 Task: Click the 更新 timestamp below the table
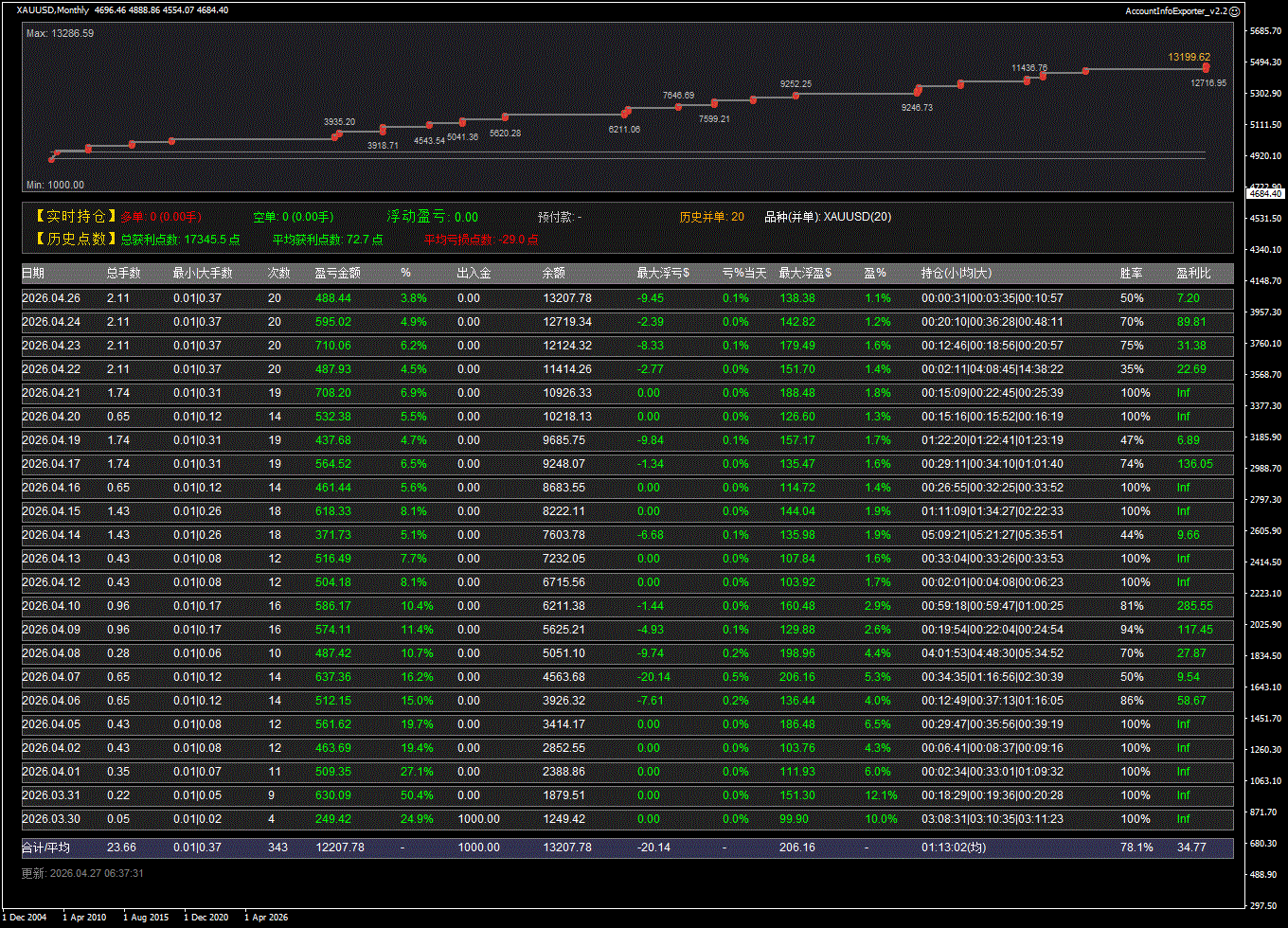pyautogui.click(x=82, y=873)
